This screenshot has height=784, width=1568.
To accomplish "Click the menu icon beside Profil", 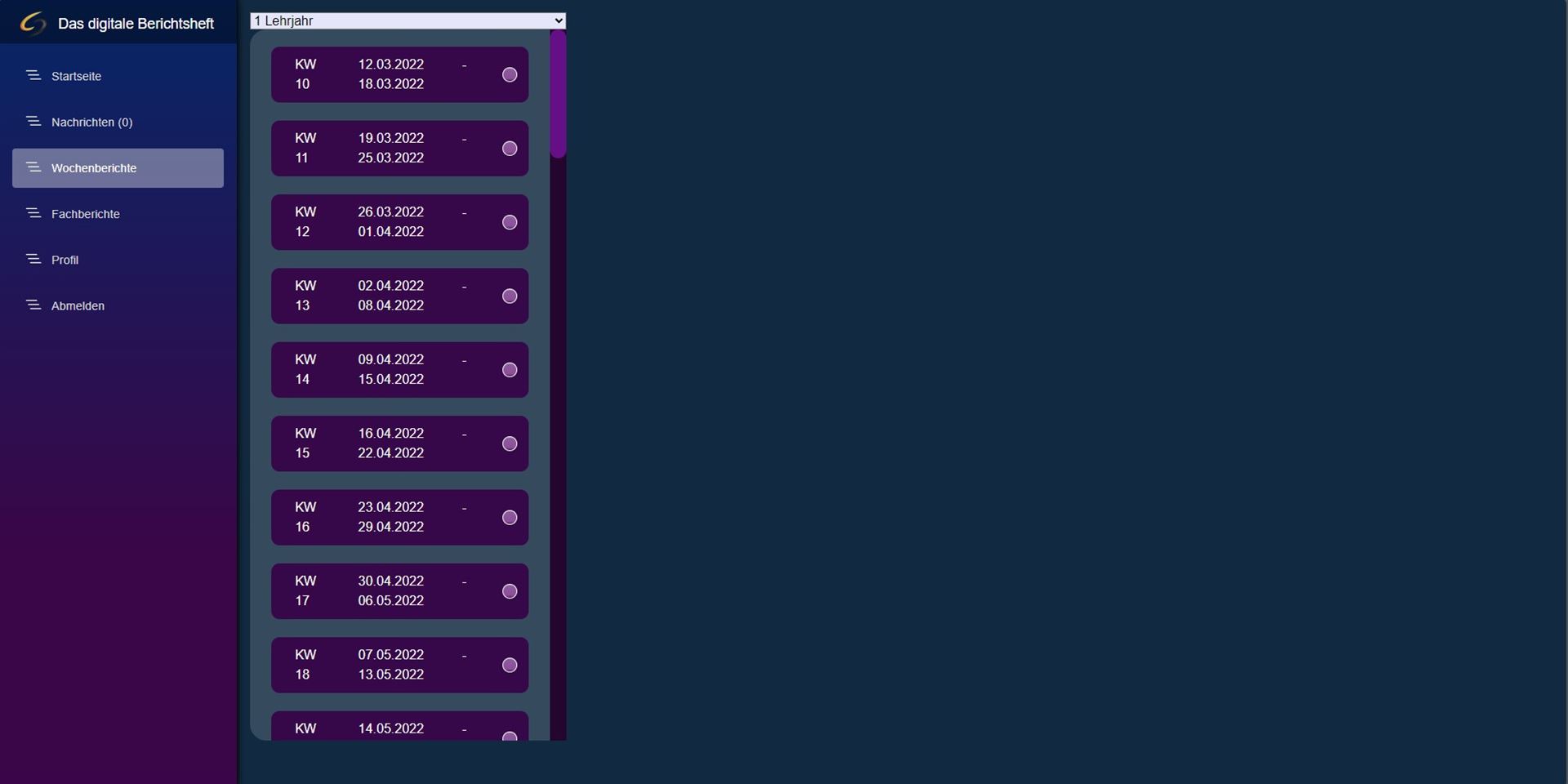I will click(33, 259).
